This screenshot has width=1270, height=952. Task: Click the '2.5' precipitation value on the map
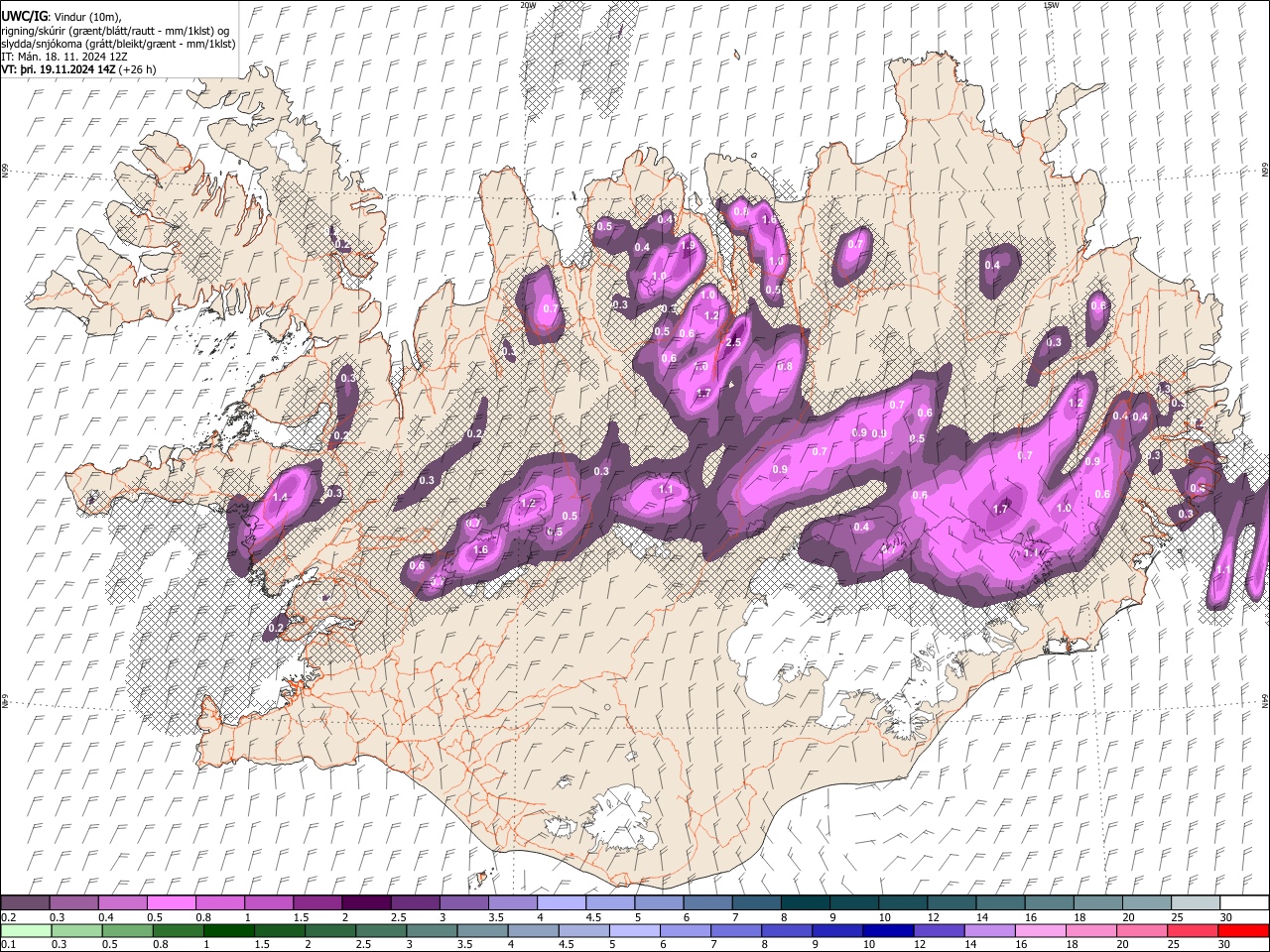click(733, 342)
